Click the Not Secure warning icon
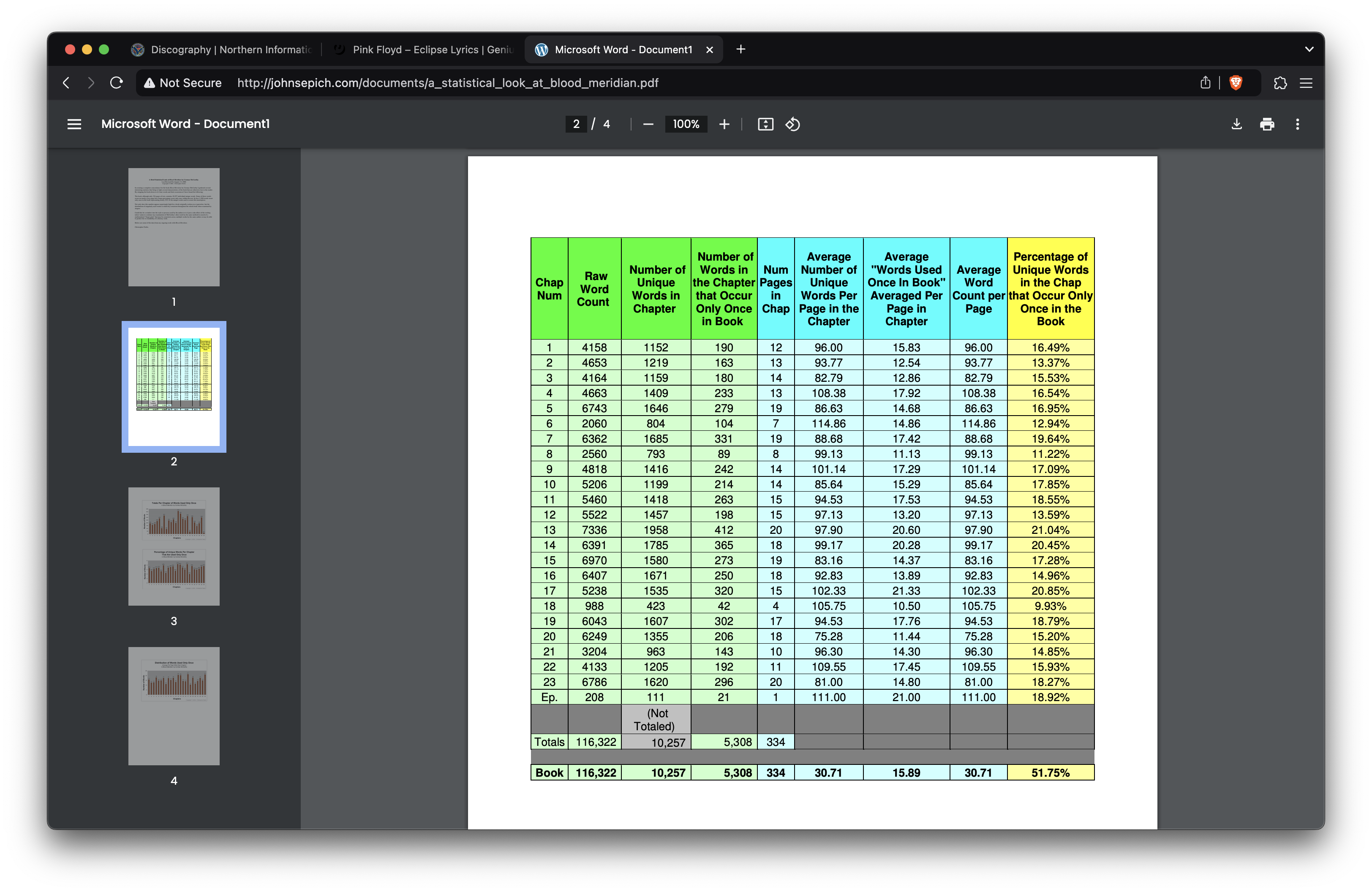The width and height of the screenshot is (1372, 892). [x=149, y=83]
